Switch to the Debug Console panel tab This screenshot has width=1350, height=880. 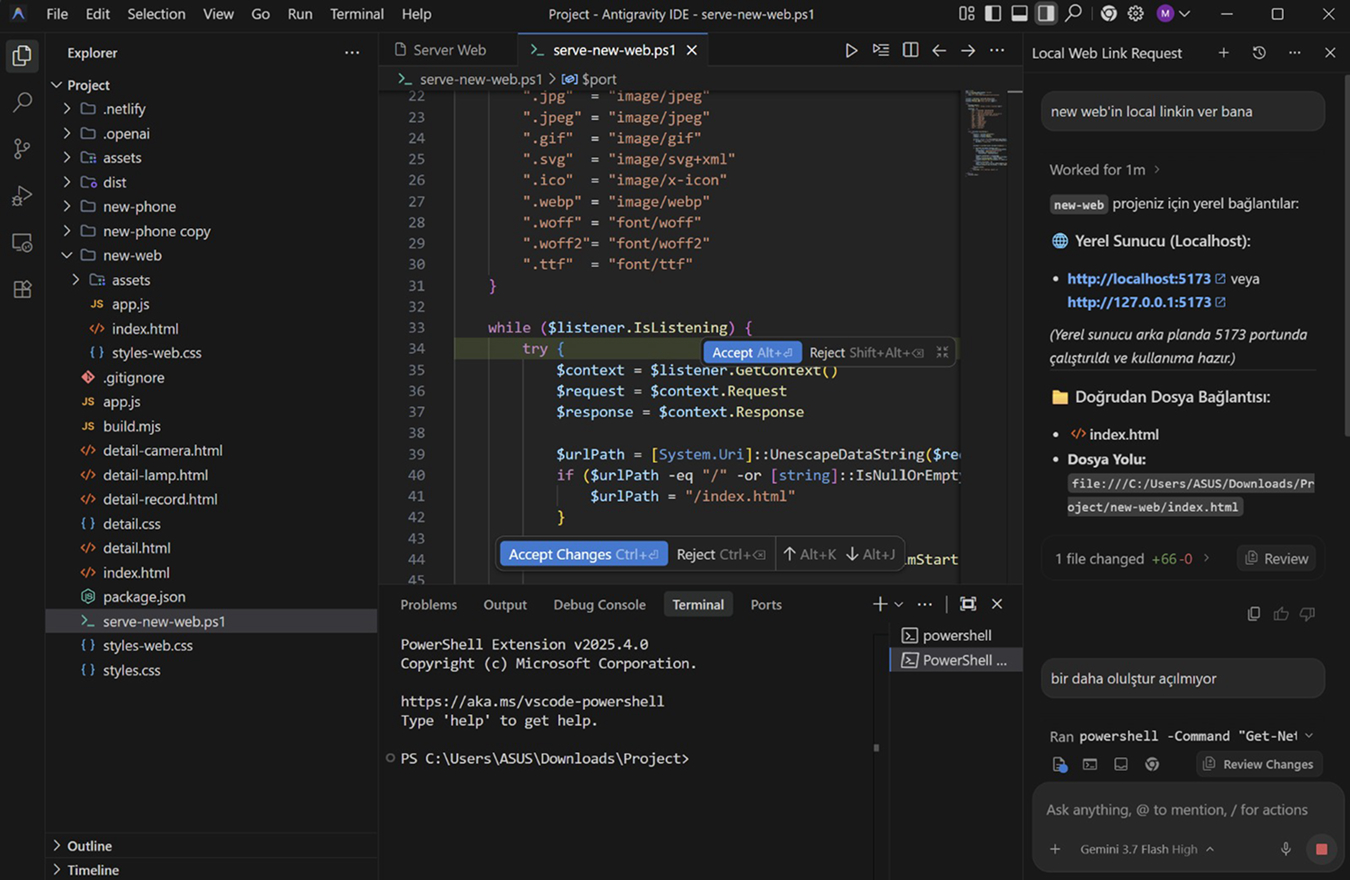click(599, 604)
